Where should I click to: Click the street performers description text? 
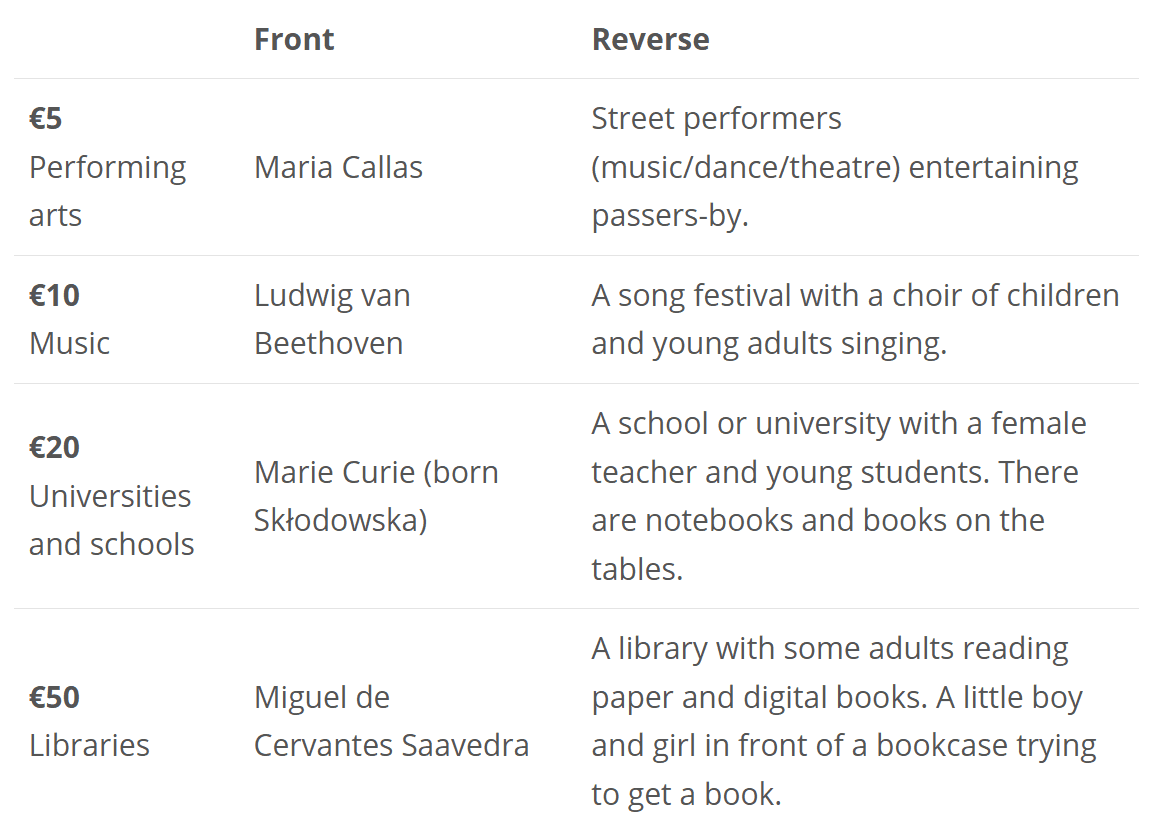tap(835, 167)
